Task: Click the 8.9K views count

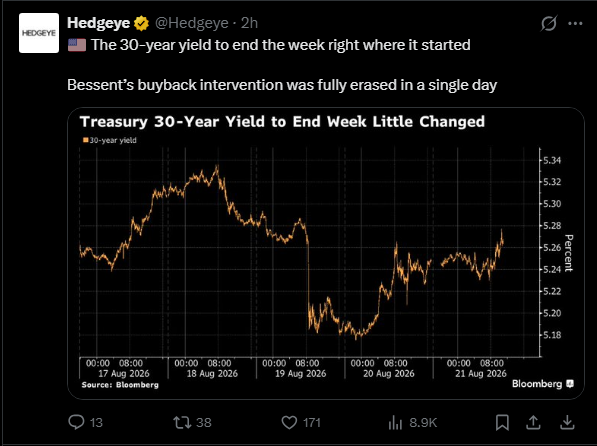Action: click(423, 422)
